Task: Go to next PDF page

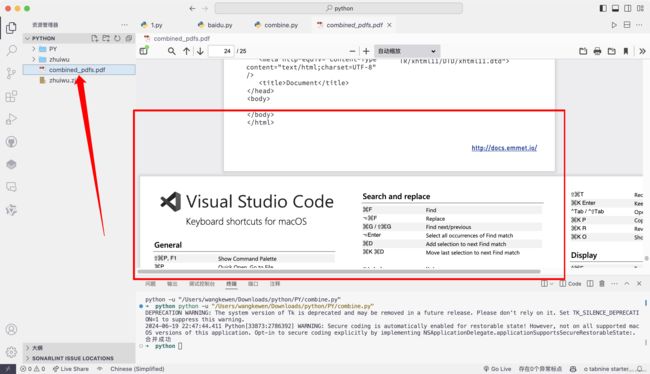Action: click(x=200, y=51)
